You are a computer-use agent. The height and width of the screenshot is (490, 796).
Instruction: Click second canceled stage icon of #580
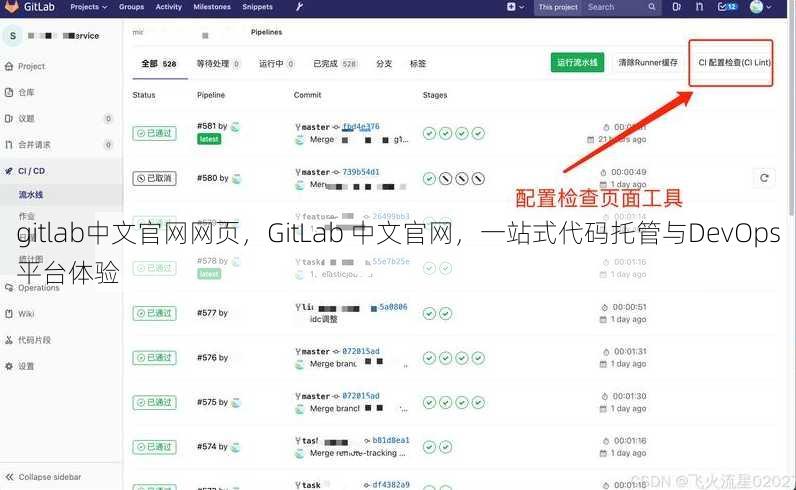pos(462,179)
